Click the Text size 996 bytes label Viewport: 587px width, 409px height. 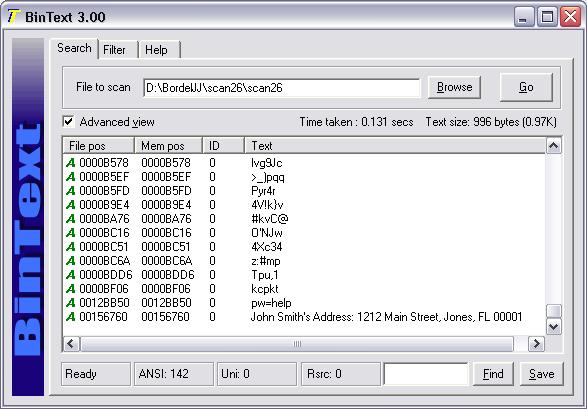click(491, 122)
